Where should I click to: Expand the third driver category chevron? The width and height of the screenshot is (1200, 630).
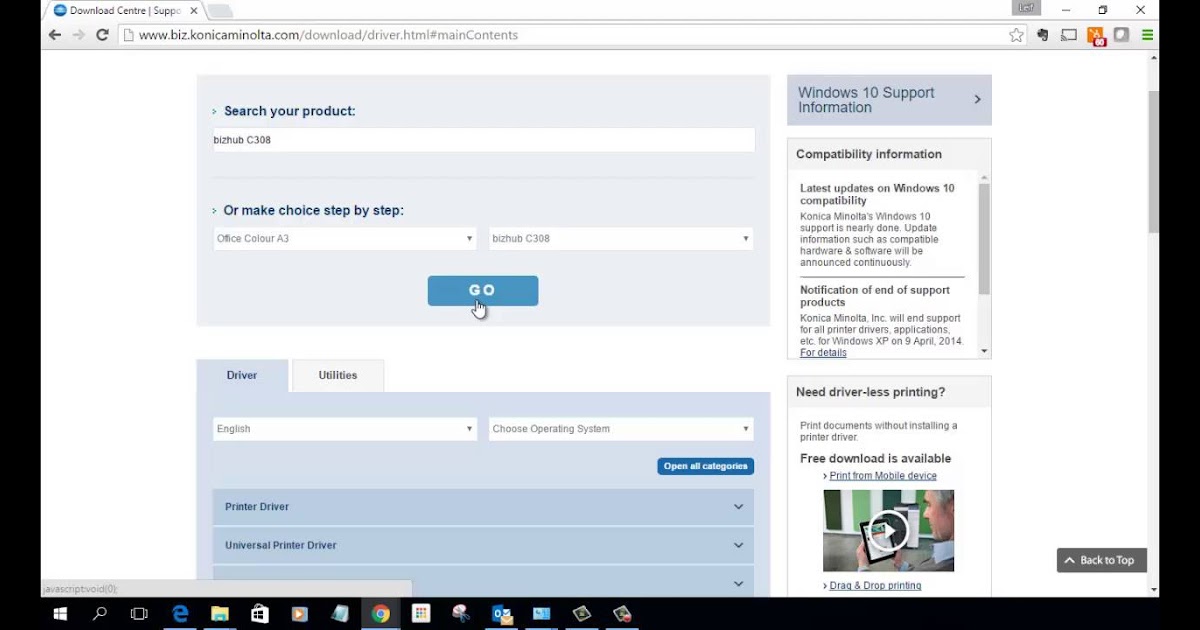[x=738, y=584]
